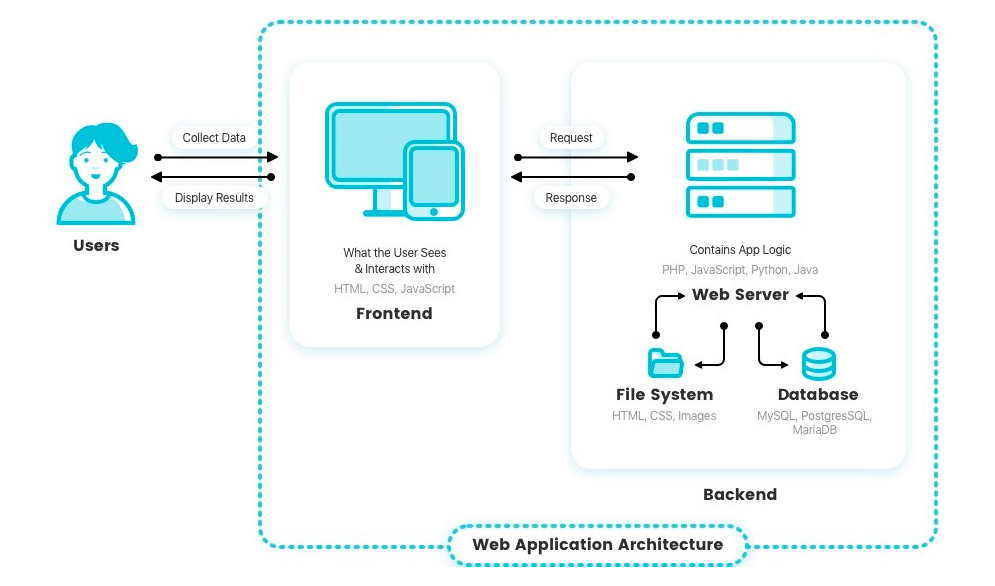Select the Frontend heading
This screenshot has height=586, width=995.
pyautogui.click(x=394, y=313)
